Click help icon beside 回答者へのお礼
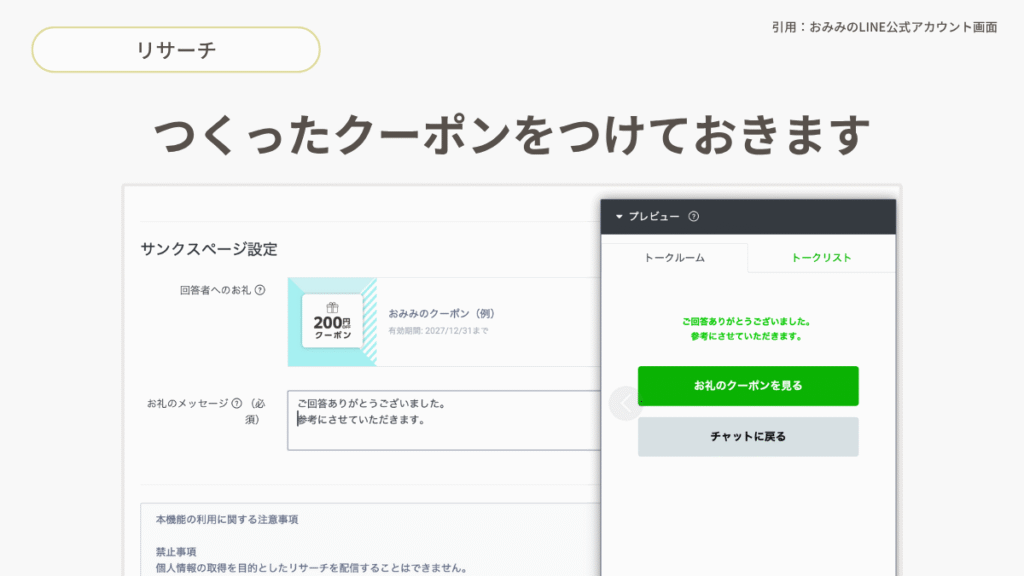1024x576 pixels. pyautogui.click(x=260, y=291)
